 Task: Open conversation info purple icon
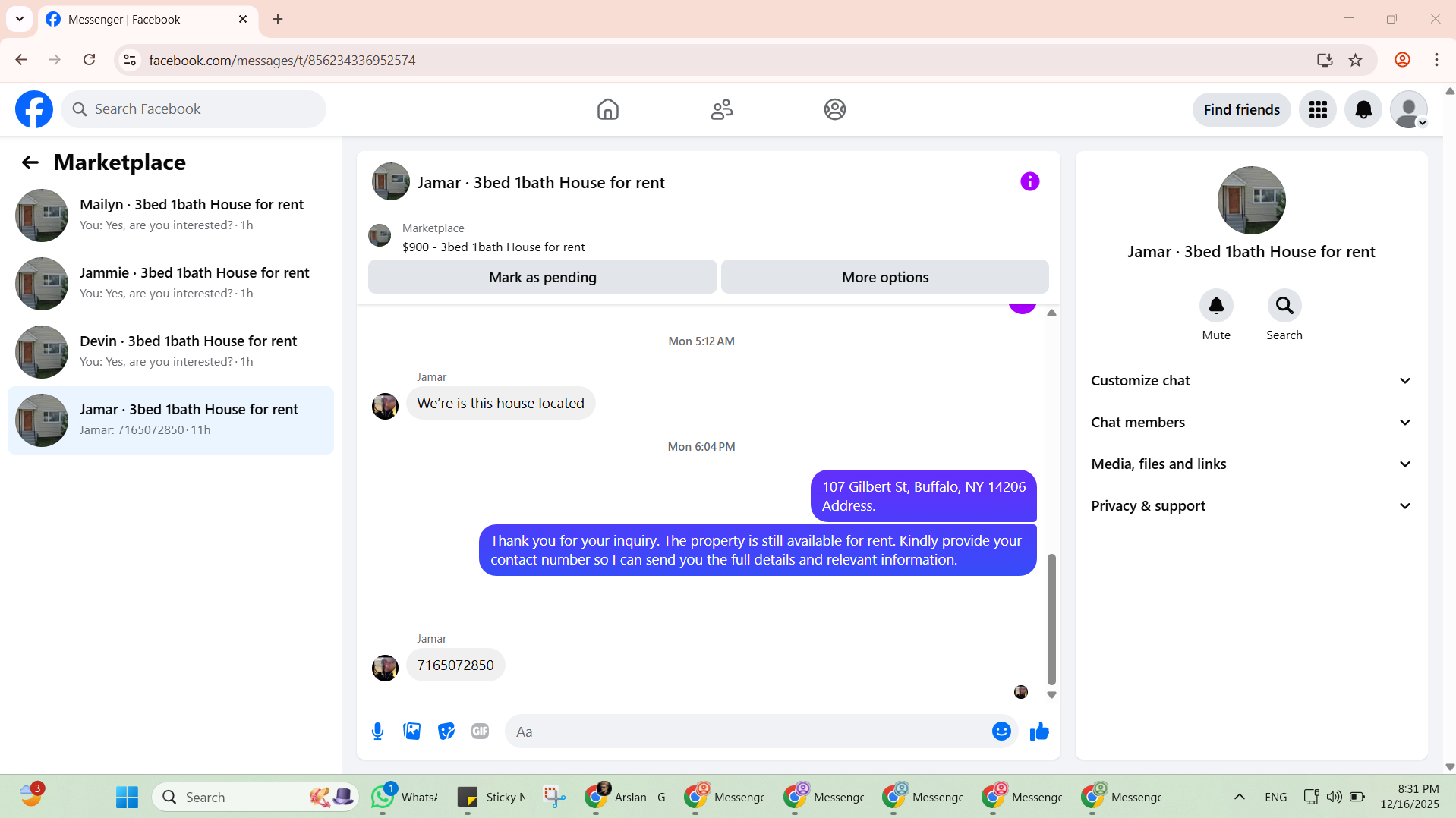click(x=1029, y=181)
